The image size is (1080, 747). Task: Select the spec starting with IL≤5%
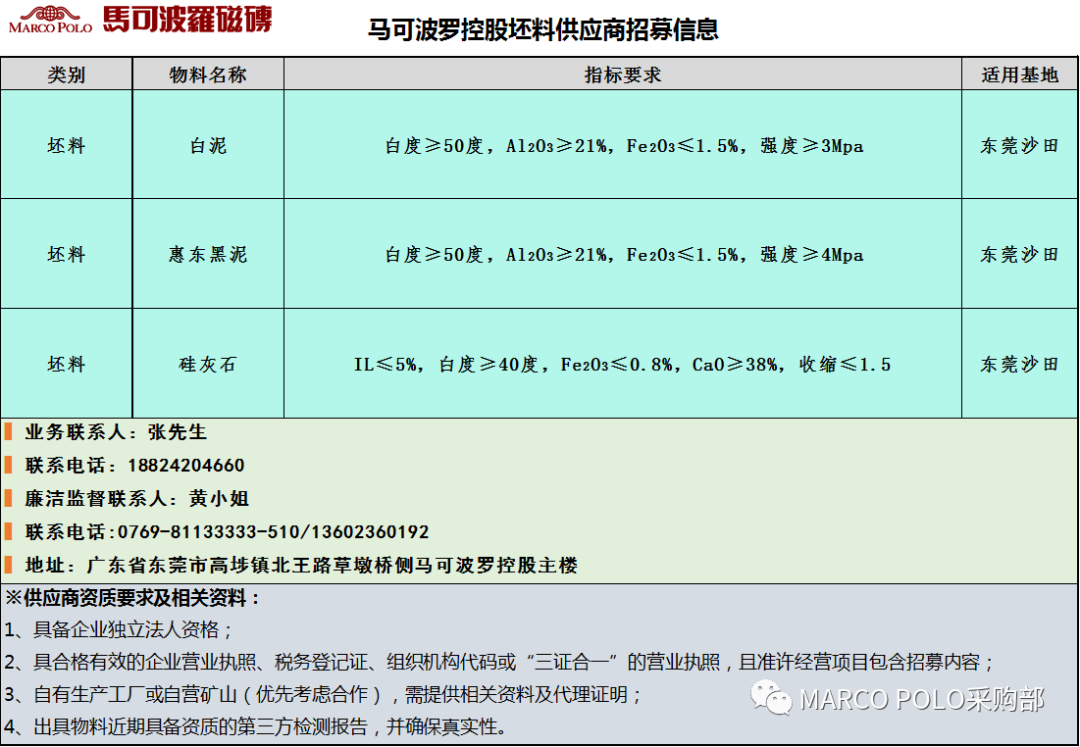(x=623, y=364)
